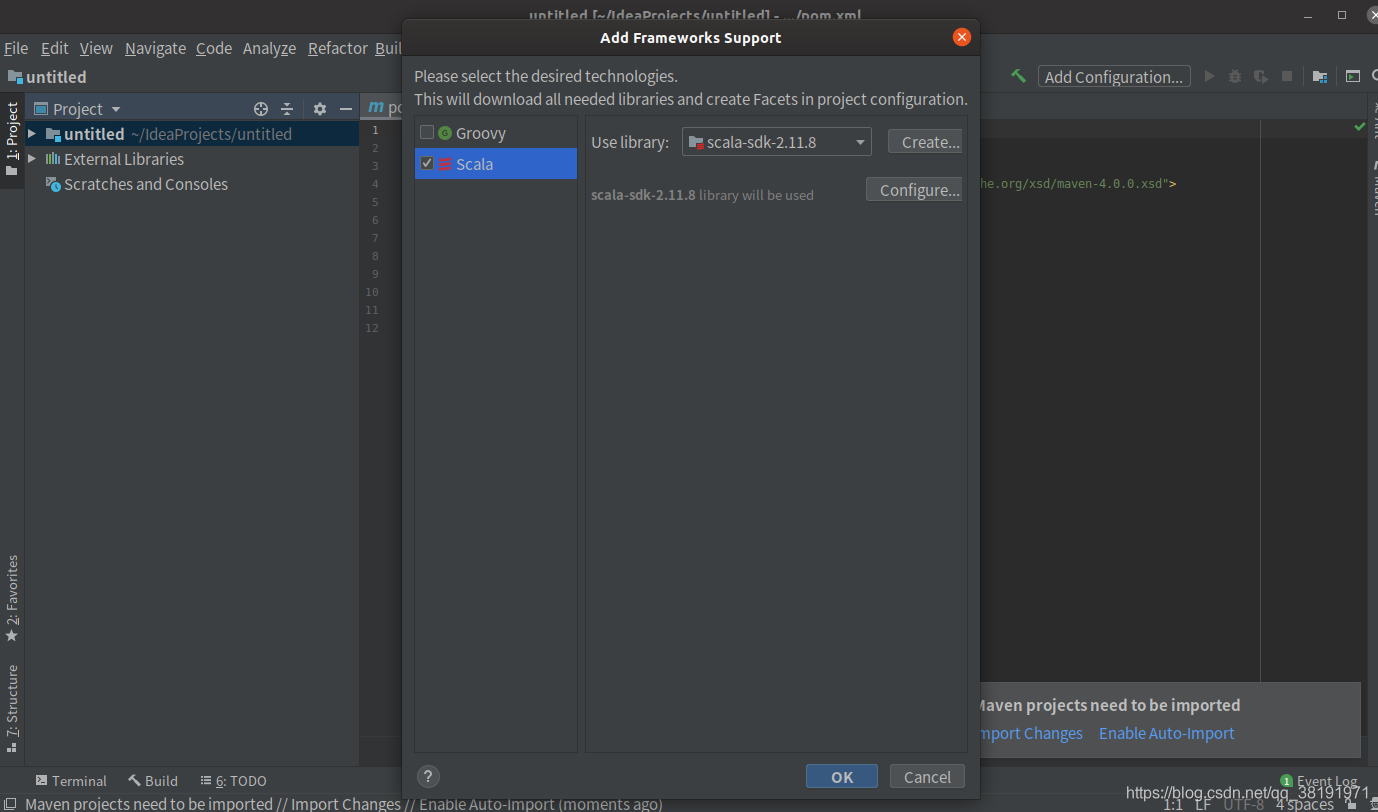Open the Refactor menu
Screen dimensions: 1378x812
[338, 48]
